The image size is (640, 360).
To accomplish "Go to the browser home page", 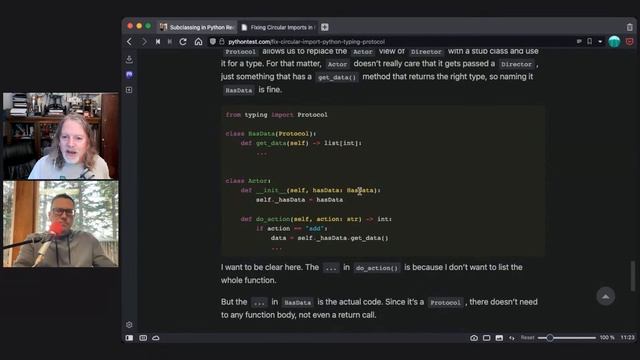I will coord(198,42).
